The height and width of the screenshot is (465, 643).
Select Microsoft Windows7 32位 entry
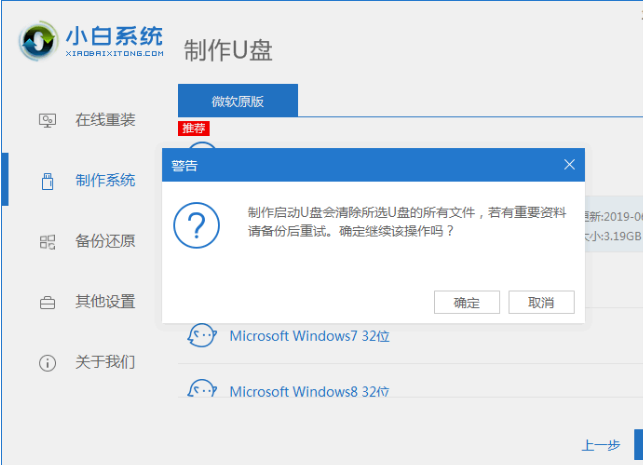point(310,336)
